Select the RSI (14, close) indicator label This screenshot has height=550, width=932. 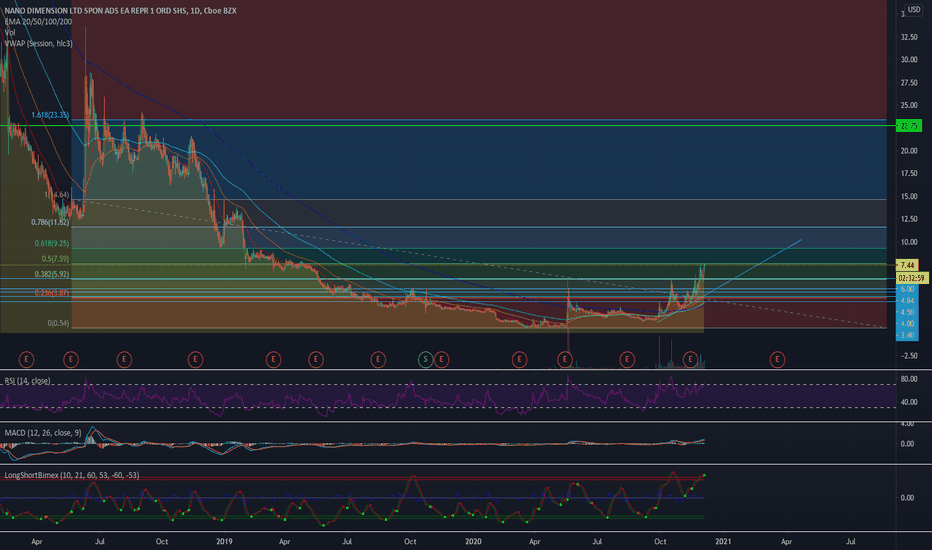tap(27, 381)
